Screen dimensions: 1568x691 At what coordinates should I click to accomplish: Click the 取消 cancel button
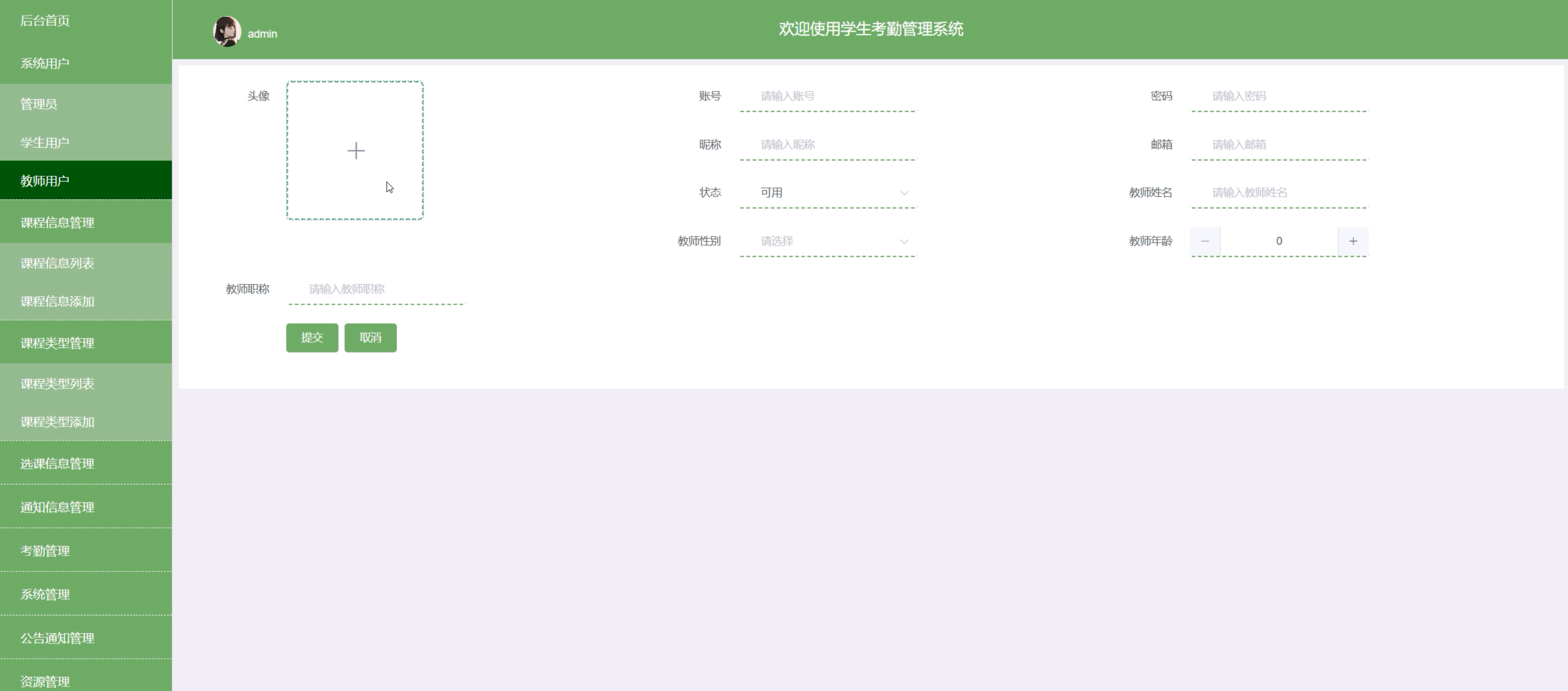tap(370, 338)
